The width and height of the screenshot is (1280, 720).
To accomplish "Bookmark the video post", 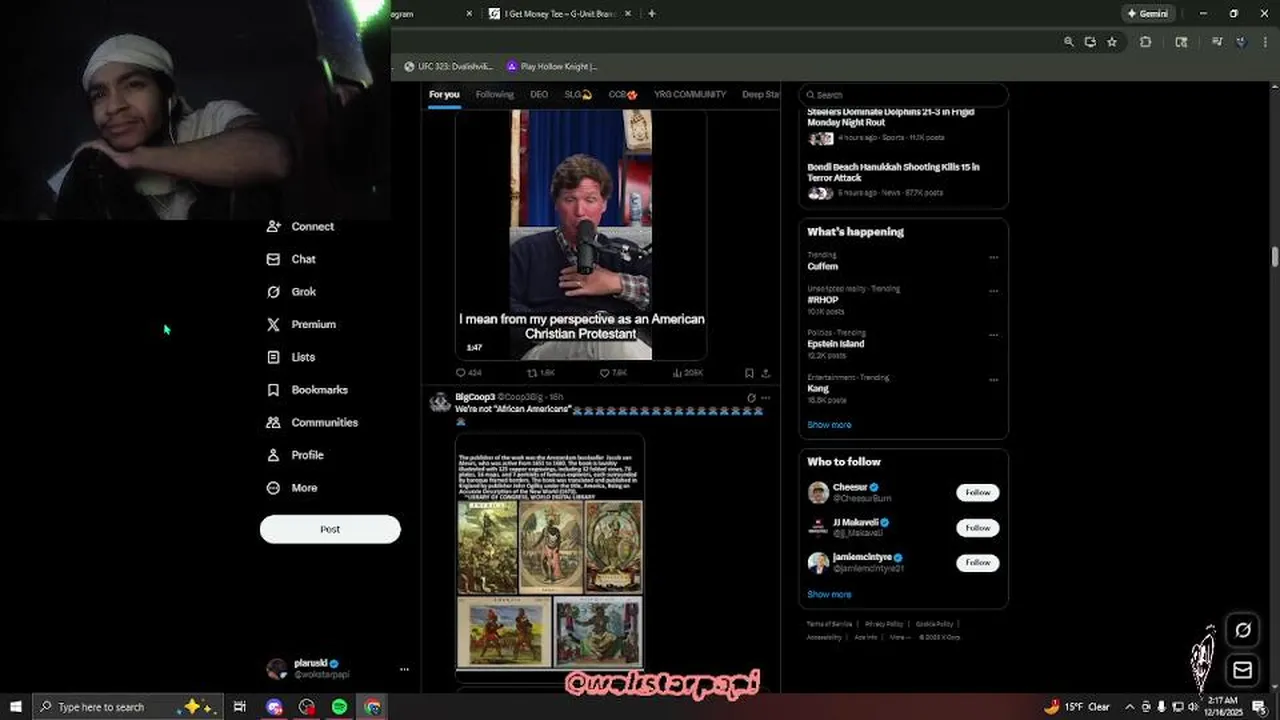I will click(x=749, y=373).
